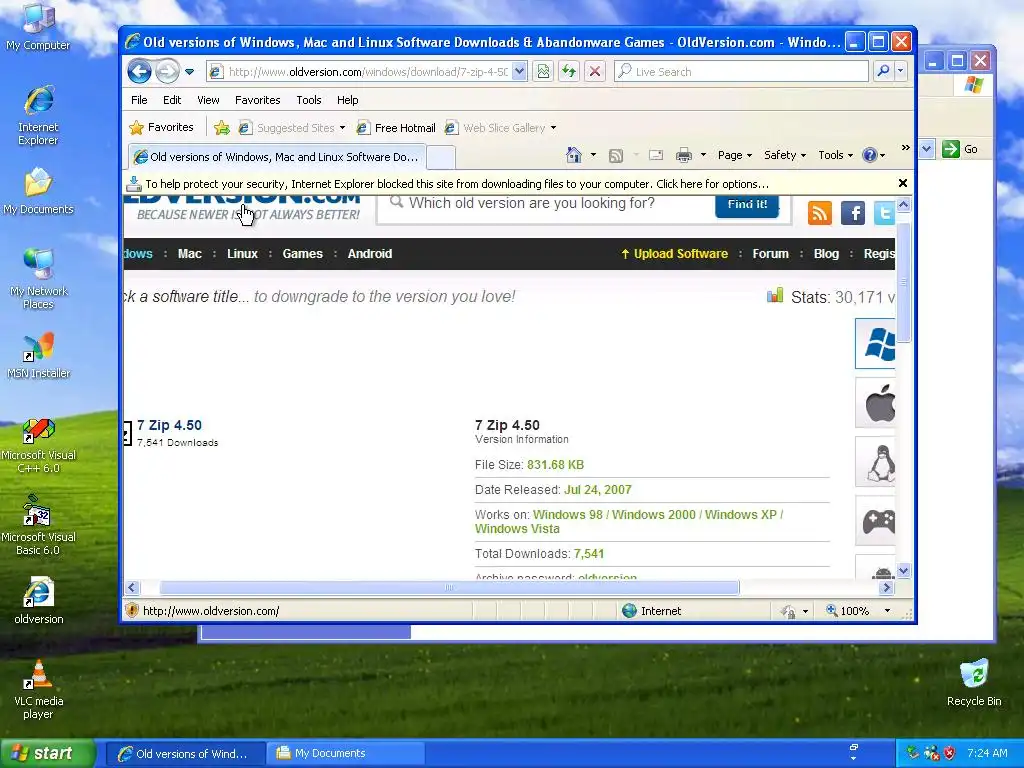Select the Windows logo category icon

(875, 344)
